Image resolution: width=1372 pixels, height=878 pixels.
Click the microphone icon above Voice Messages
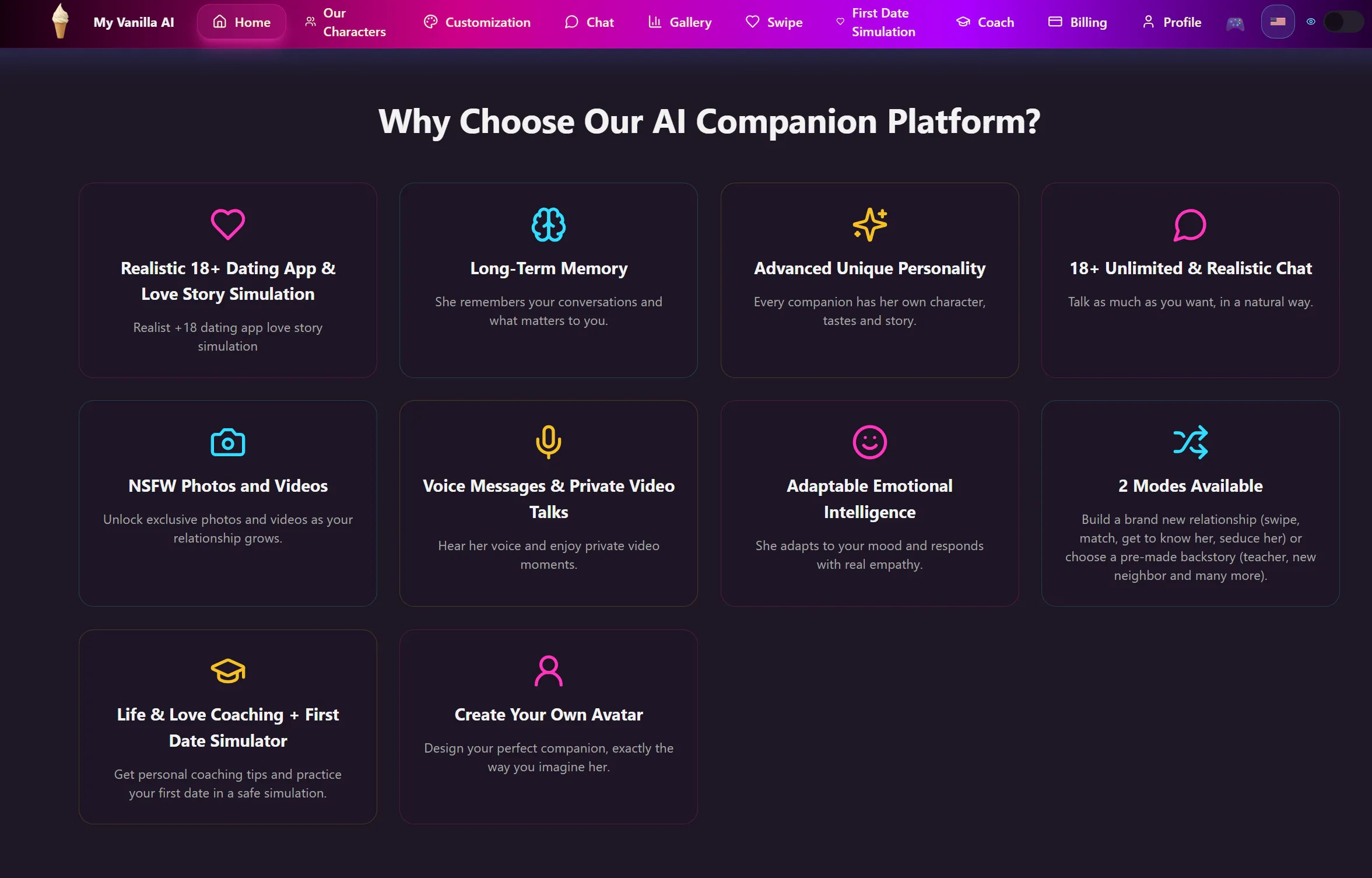(549, 442)
